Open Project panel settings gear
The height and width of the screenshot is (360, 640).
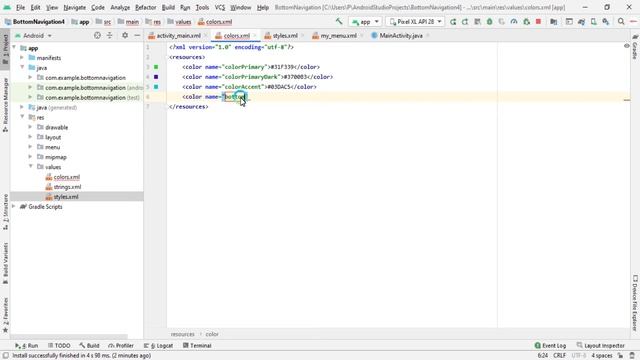coord(125,36)
